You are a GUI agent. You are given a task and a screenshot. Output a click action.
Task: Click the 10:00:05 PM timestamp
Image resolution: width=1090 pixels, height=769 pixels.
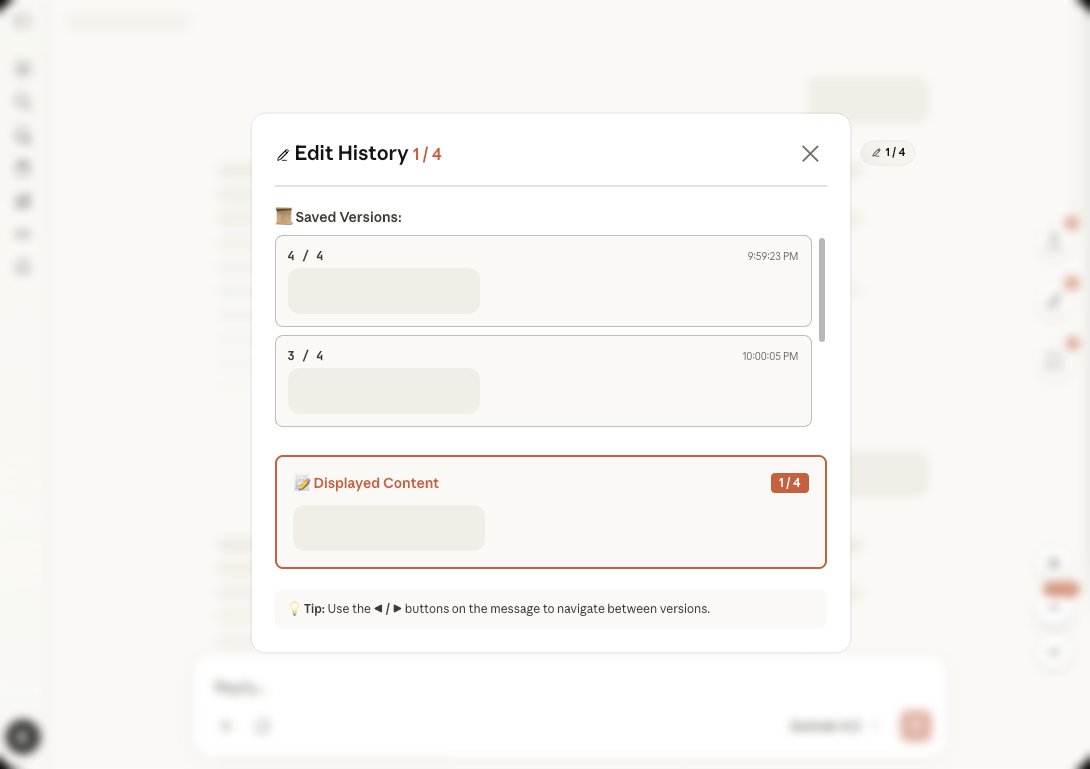pos(769,356)
